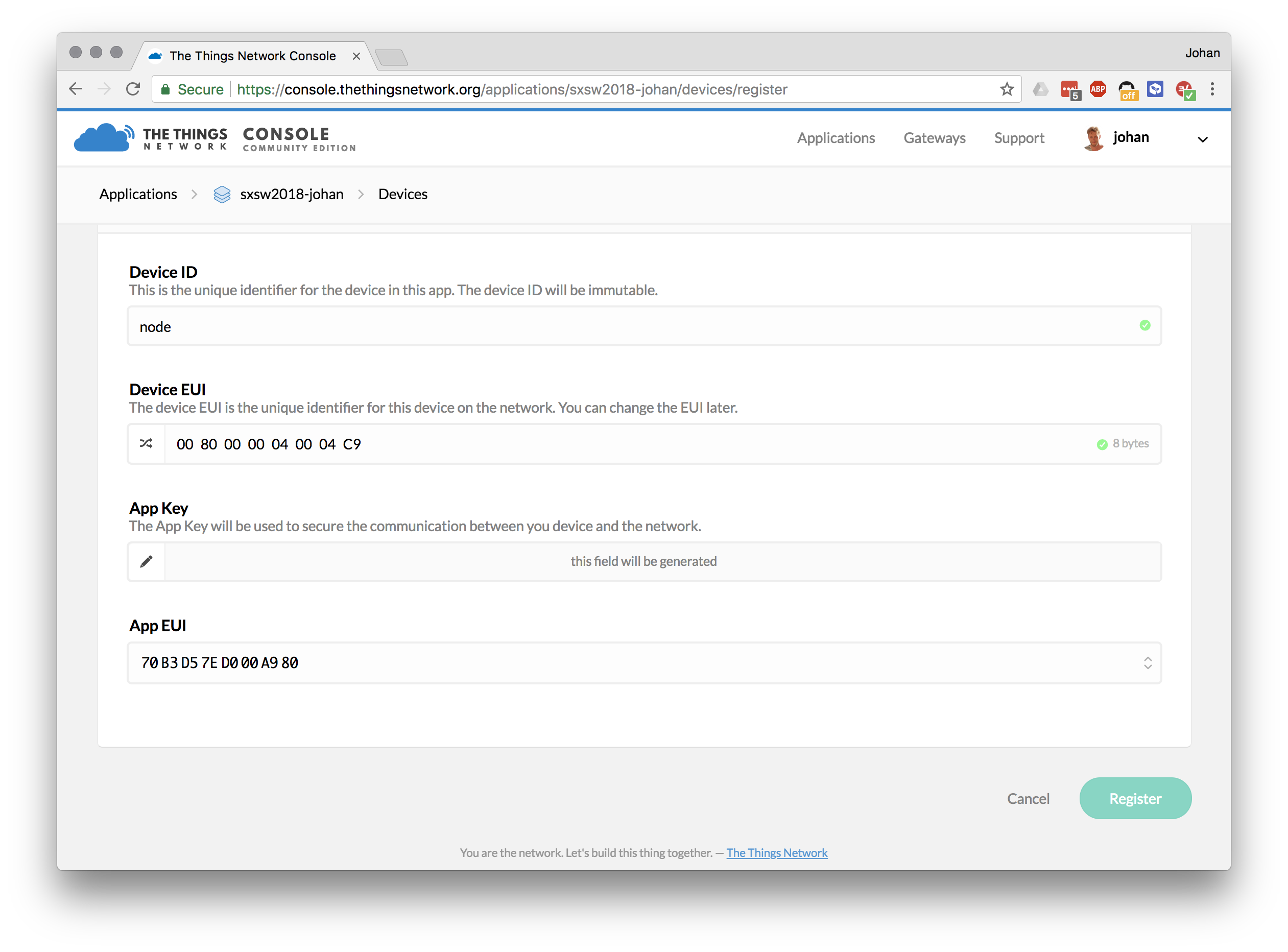This screenshot has width=1288, height=952.
Task: Click the Google Drive extension icon
Action: click(x=1040, y=89)
